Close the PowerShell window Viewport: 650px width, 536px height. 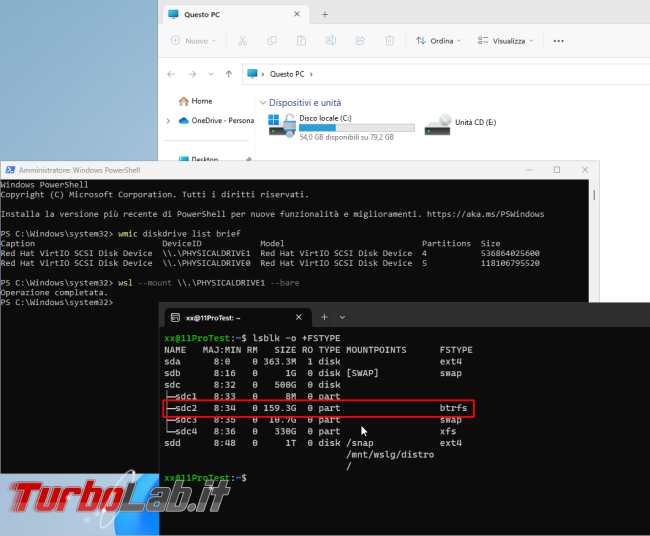[x=585, y=170]
